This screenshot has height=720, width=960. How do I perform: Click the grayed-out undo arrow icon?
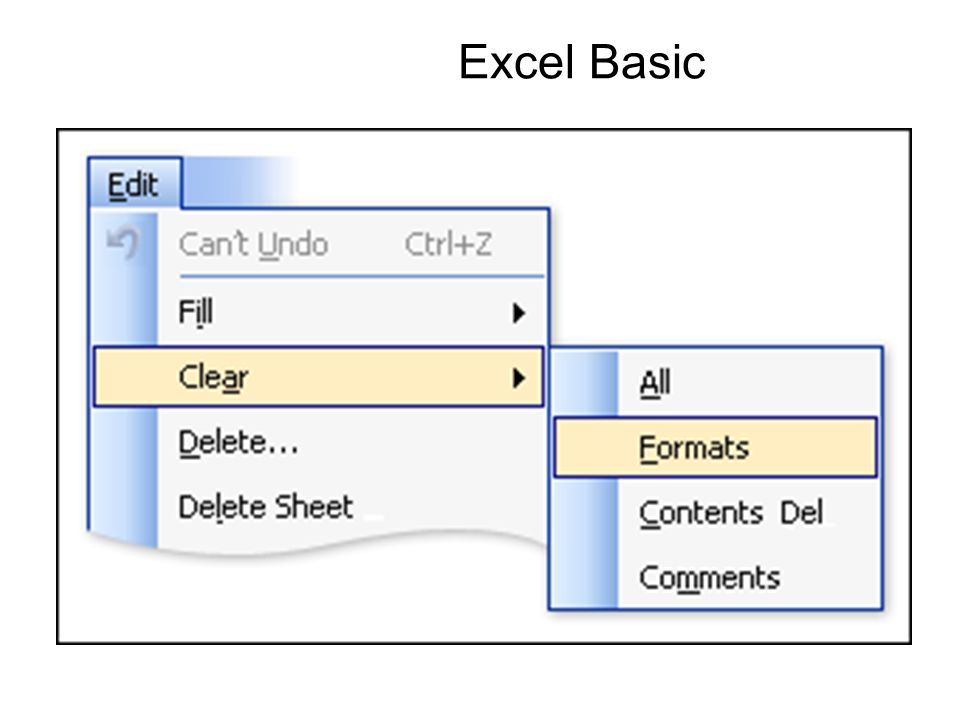(123, 242)
